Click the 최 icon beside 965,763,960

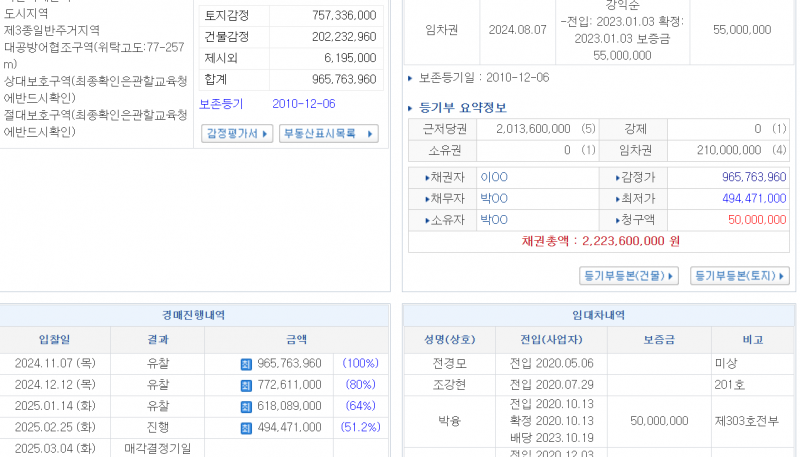[x=246, y=364]
